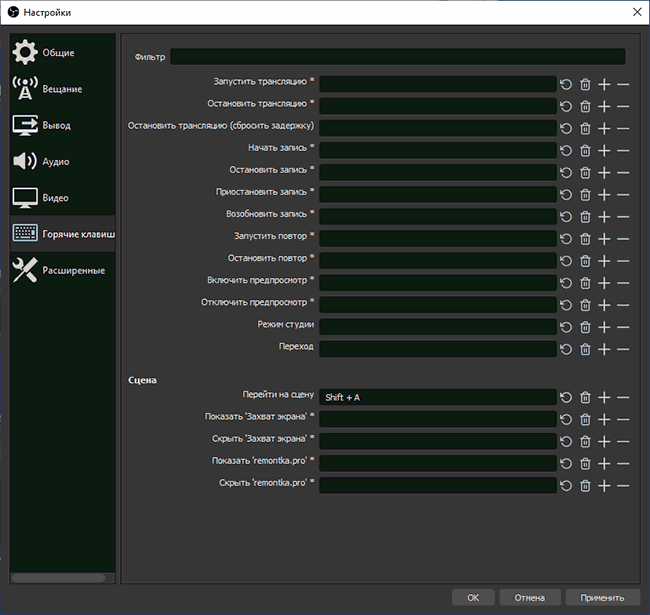Remove hotkey row for Запустить трансляцию
This screenshot has height=615, width=650.
pyautogui.click(x=623, y=85)
